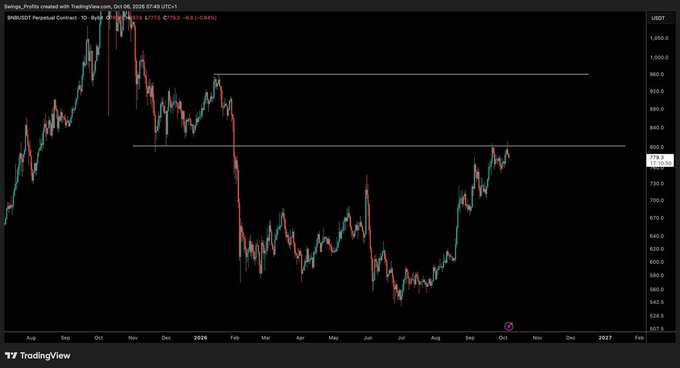680x368 pixels.
Task: Click the 730.0 price axis label
Action: pos(657,184)
